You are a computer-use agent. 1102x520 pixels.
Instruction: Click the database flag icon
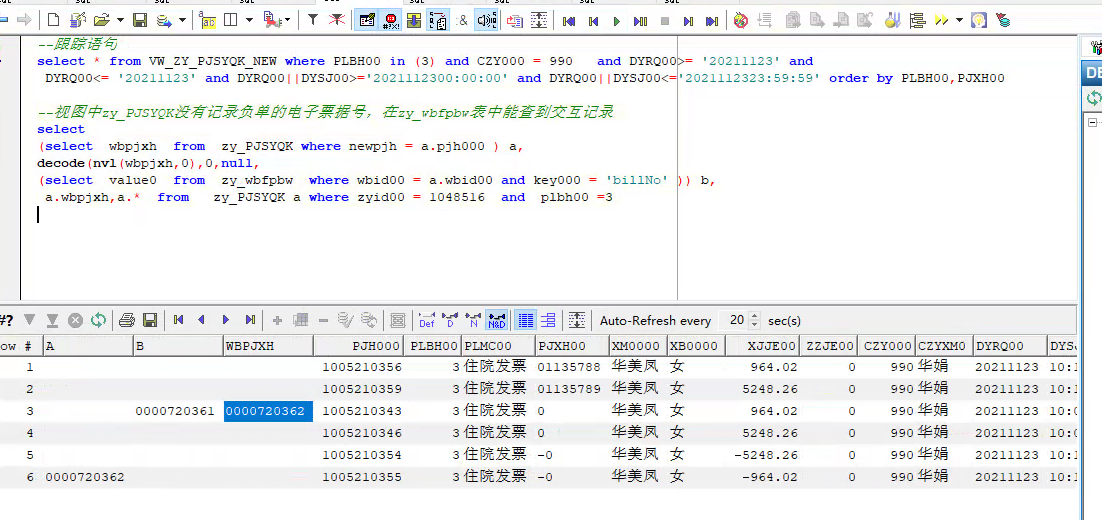coord(1003,20)
